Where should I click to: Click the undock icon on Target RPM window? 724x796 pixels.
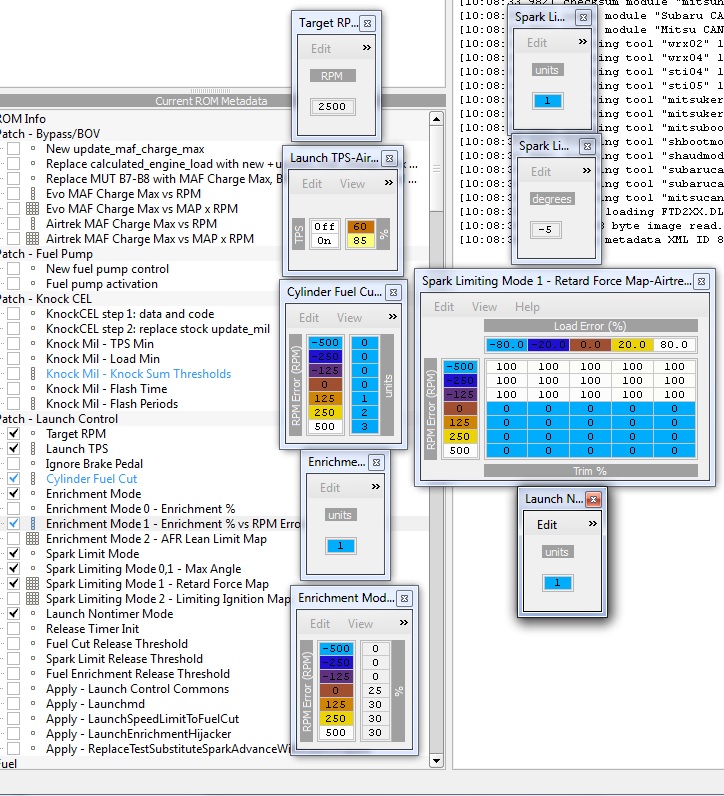coord(368,23)
